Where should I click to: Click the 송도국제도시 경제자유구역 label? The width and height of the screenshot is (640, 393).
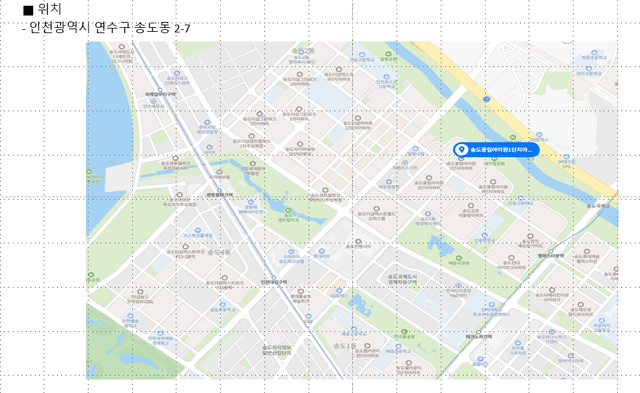(x=402, y=279)
